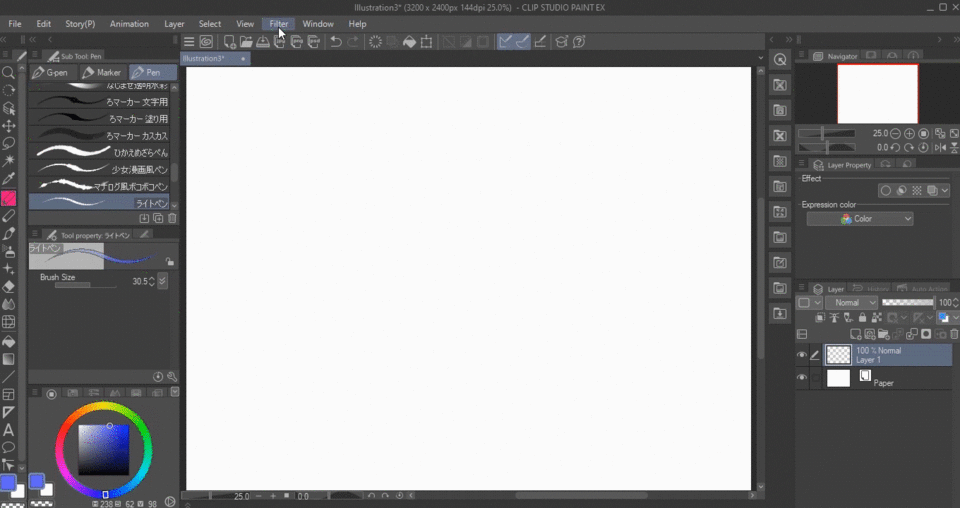Create a new raster layer

coord(855,334)
